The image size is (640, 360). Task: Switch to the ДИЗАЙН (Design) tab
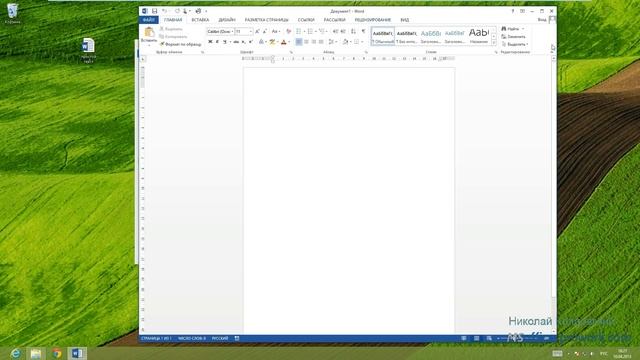coord(227,20)
